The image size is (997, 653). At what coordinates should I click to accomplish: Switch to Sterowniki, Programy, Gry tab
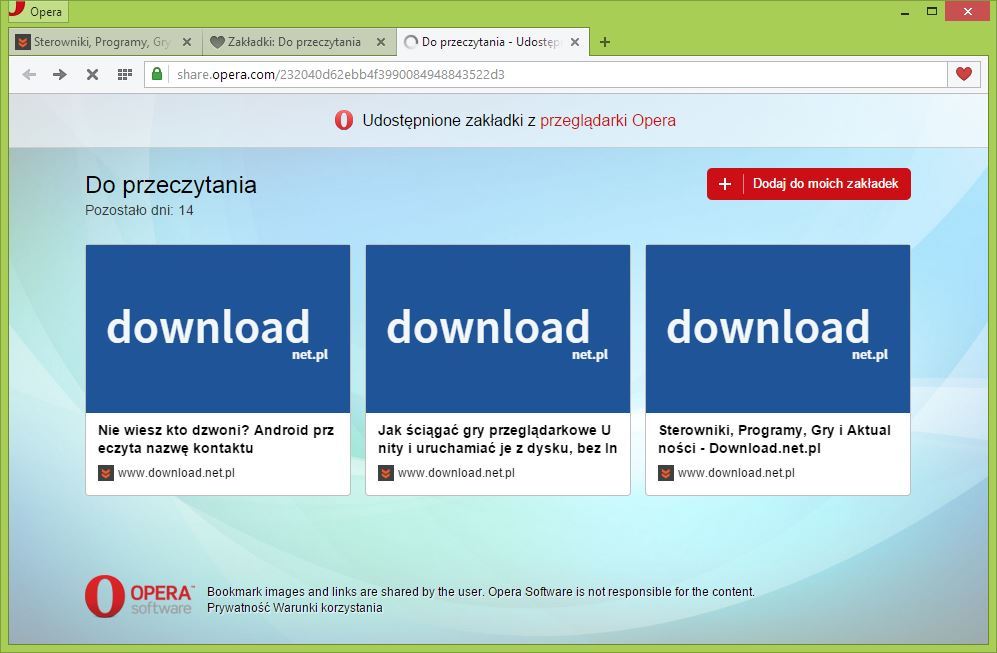click(x=105, y=42)
